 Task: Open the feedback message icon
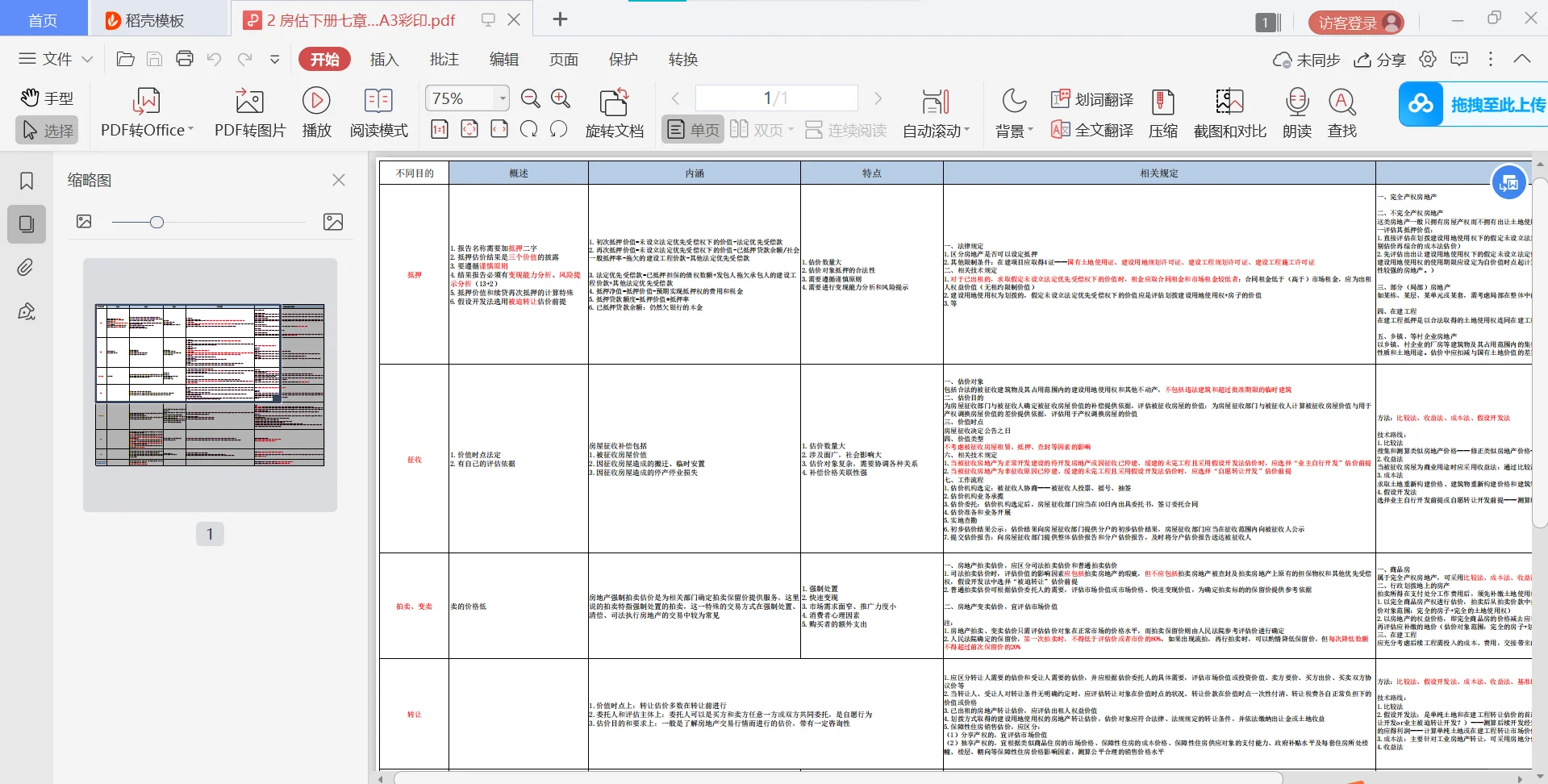[x=1459, y=59]
